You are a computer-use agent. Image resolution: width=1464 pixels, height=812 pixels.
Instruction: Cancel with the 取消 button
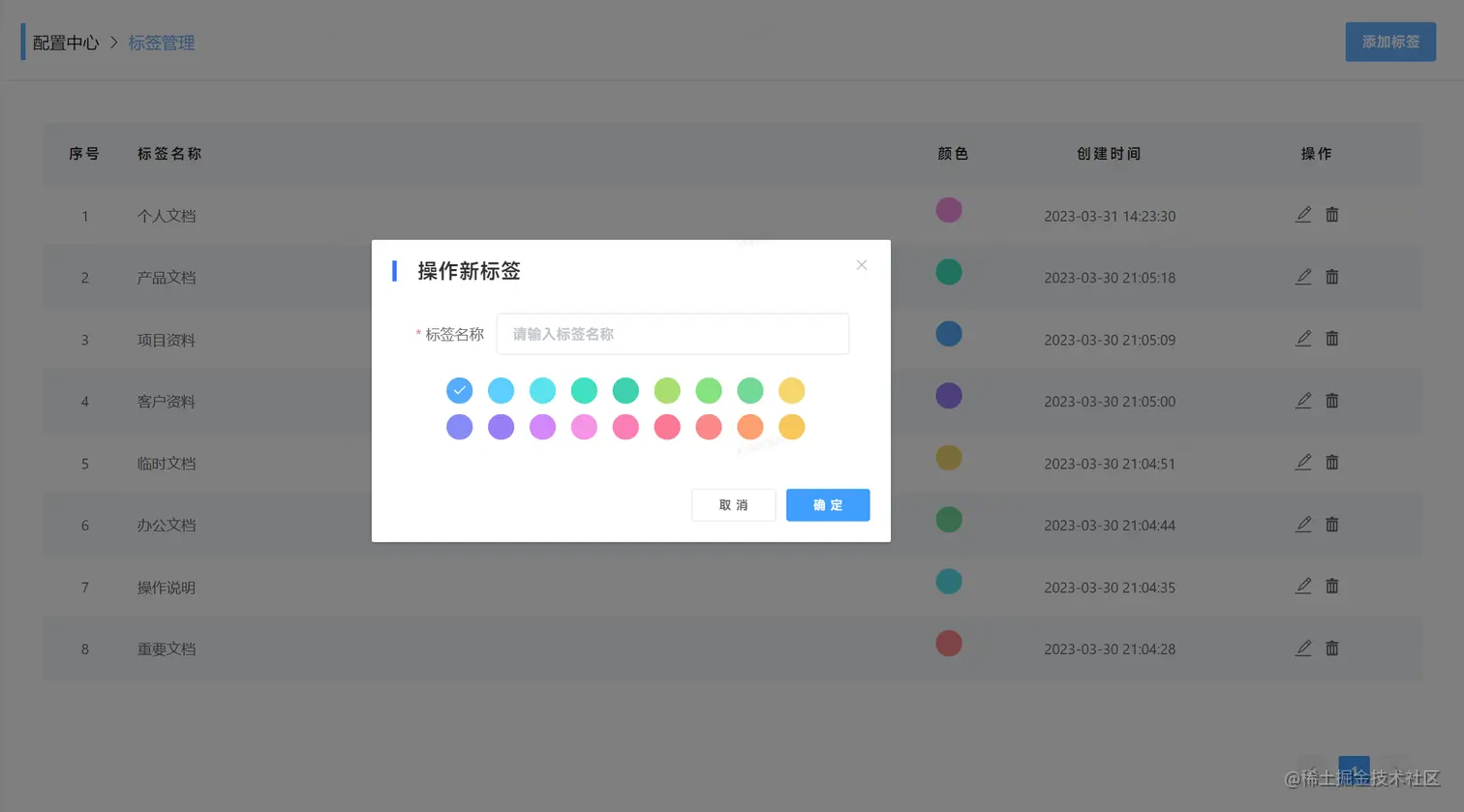click(x=733, y=505)
